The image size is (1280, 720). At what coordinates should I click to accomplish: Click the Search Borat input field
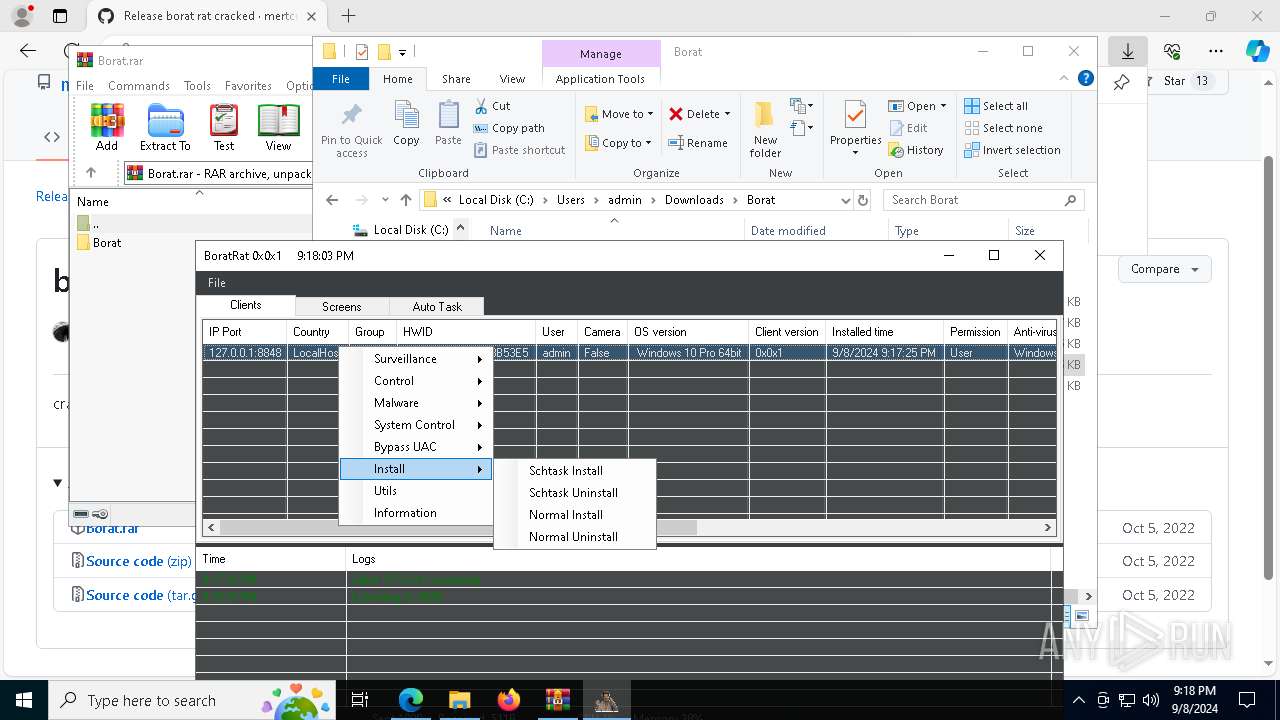tap(983, 200)
